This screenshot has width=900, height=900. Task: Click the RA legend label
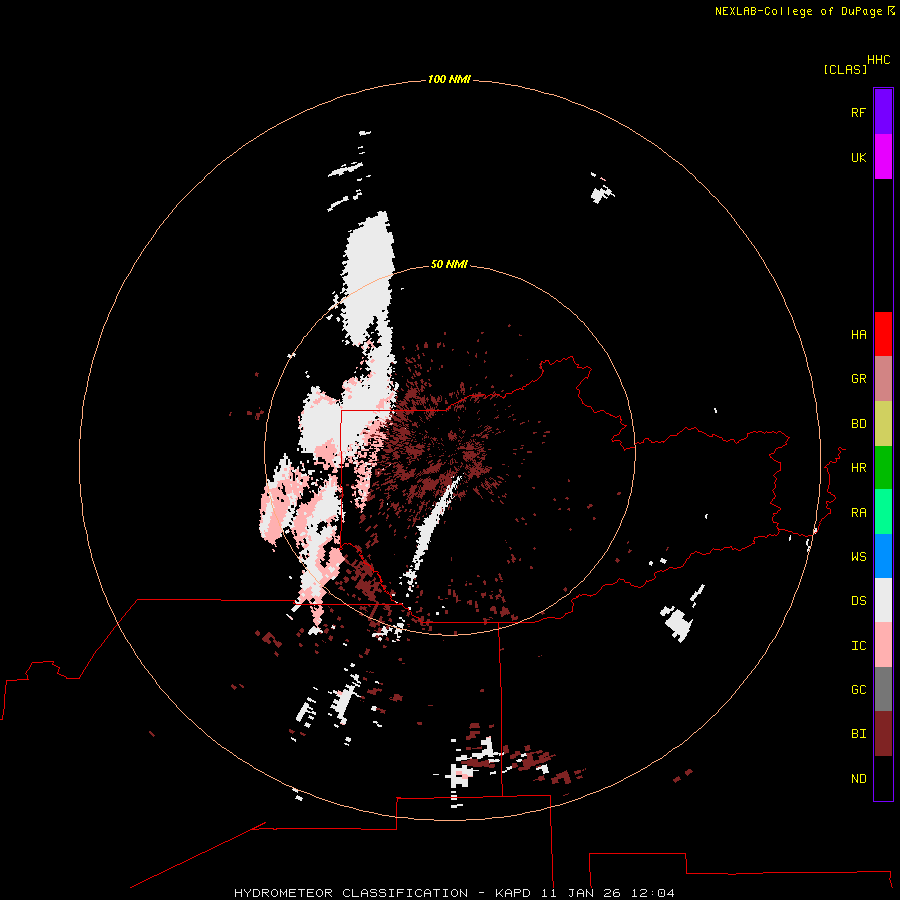(x=858, y=513)
